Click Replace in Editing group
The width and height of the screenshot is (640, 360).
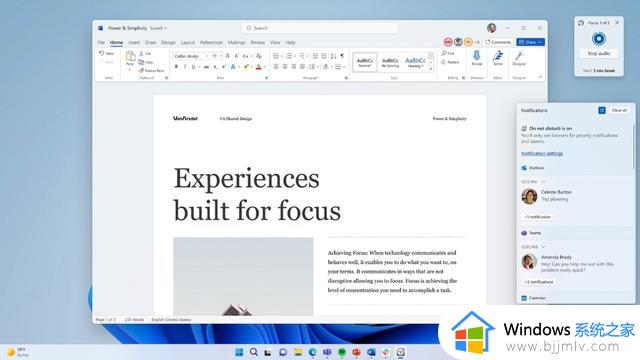[450, 62]
